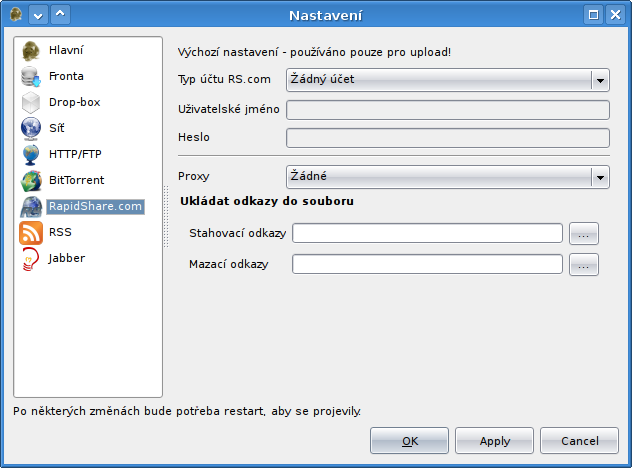This screenshot has width=632, height=468.
Task: Open the HTTP/FTP globe icon
Action: [x=31, y=154]
